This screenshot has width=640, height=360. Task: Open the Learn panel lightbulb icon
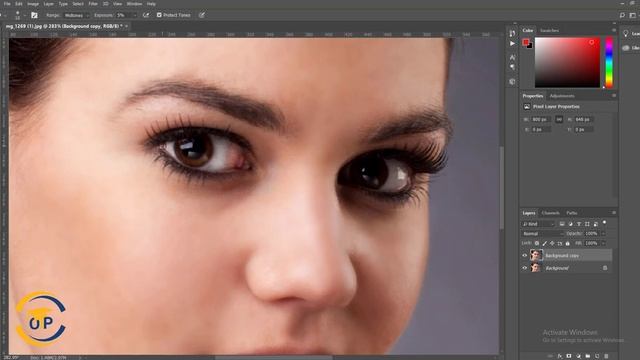click(x=626, y=33)
